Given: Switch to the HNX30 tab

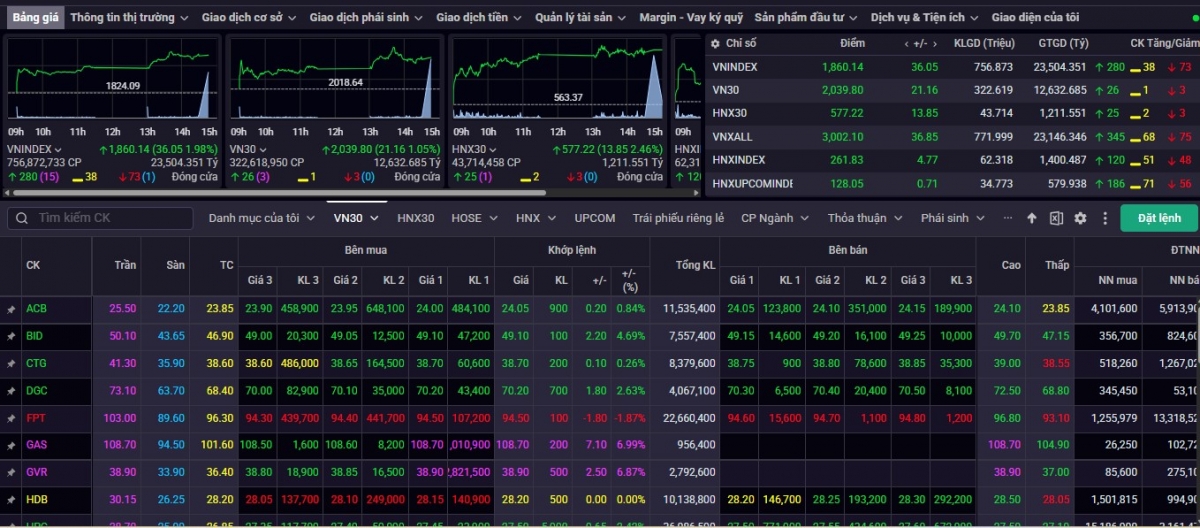Looking at the screenshot, I should tap(415, 218).
